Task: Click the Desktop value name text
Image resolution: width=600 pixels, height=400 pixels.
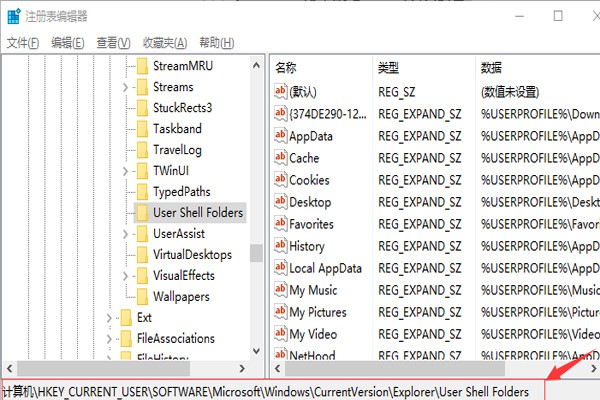Action: coord(310,202)
